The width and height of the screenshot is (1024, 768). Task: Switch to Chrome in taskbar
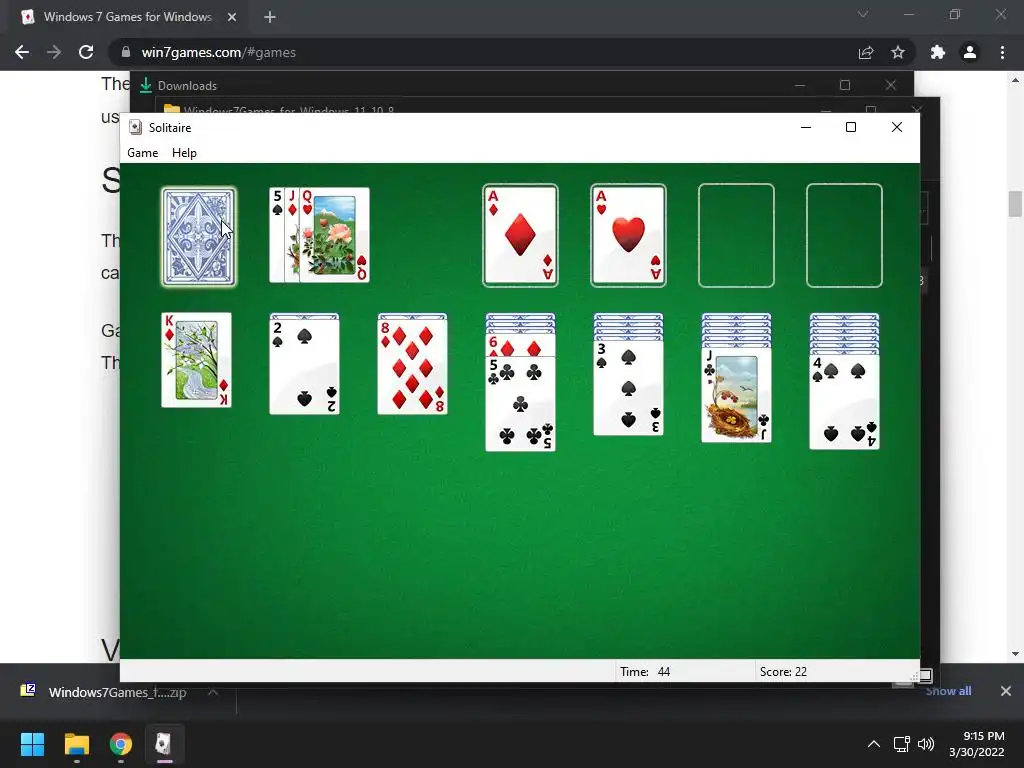coord(120,744)
